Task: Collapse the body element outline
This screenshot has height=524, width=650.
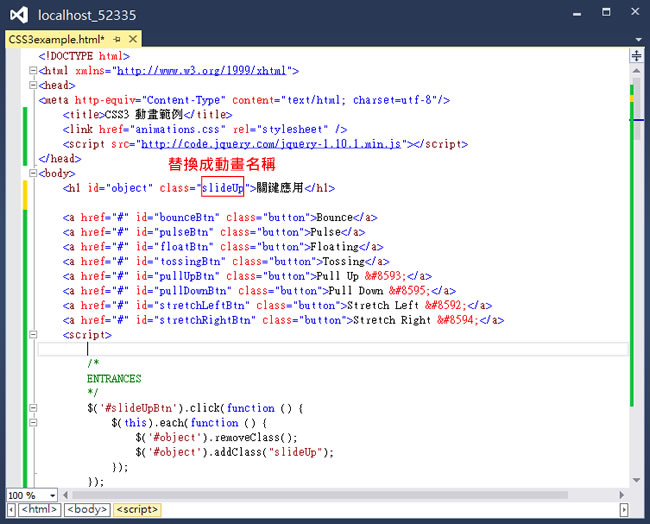Action: tap(33, 173)
